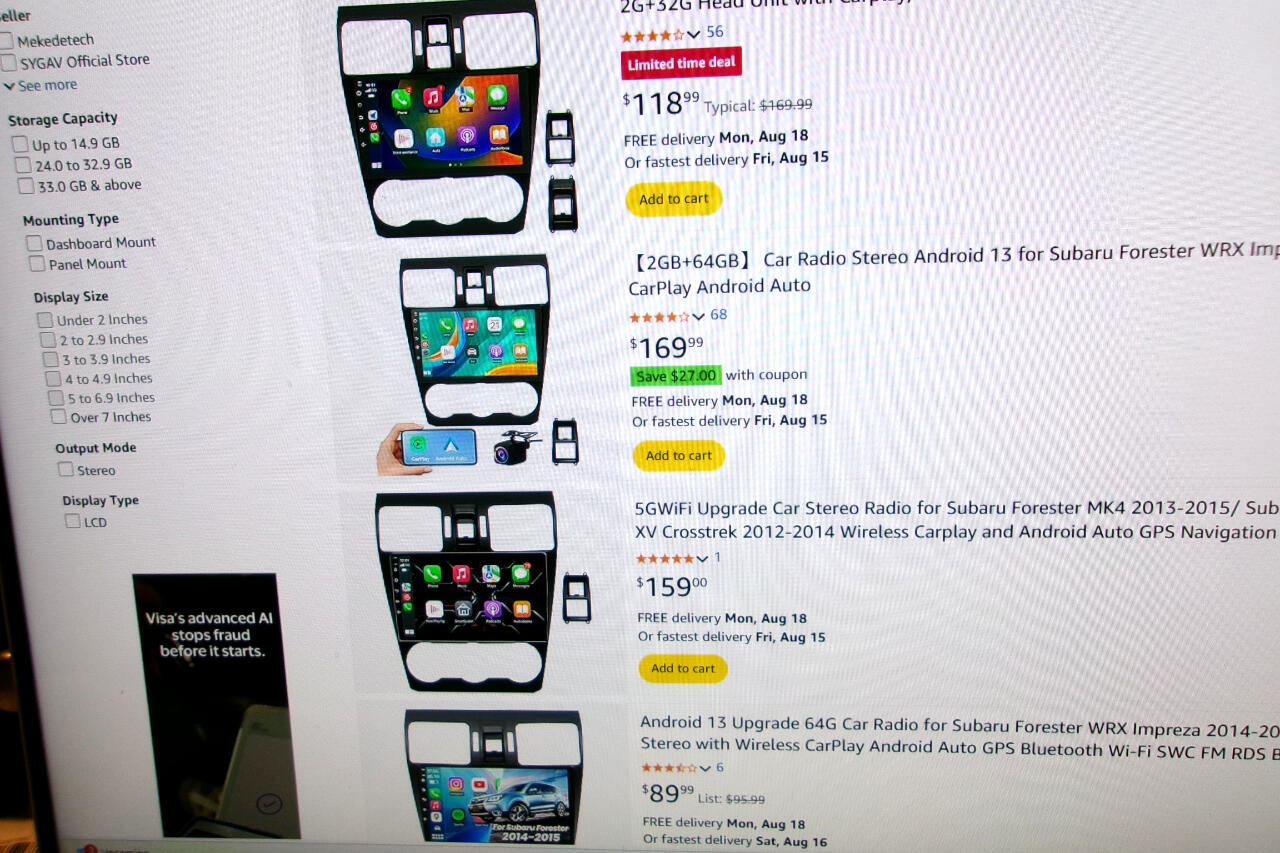Viewport: 1280px width, 853px height.
Task: Check the SYGAV Official Store checkbox
Action: point(8,63)
